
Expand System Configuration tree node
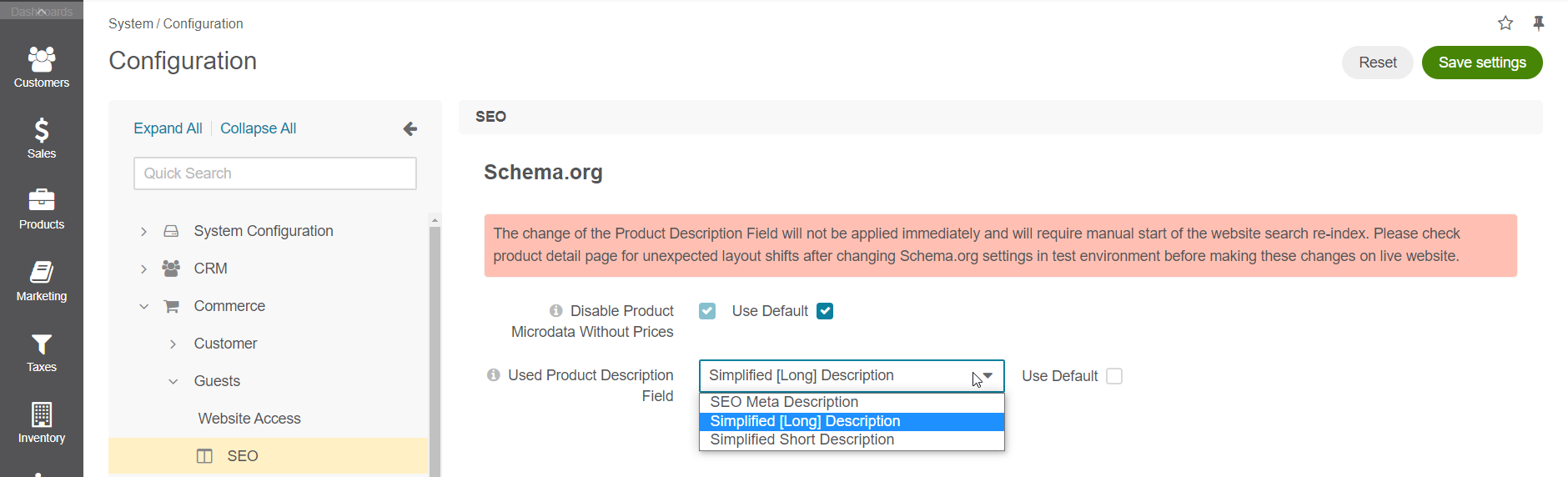[143, 231]
